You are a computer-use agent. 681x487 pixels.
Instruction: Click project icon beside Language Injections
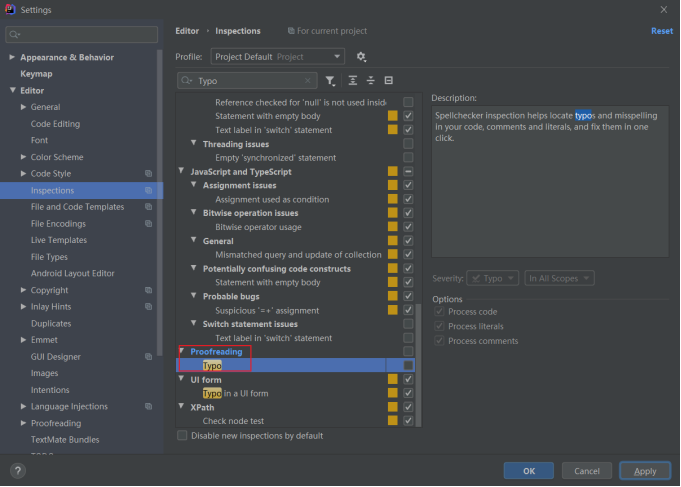pos(149,406)
